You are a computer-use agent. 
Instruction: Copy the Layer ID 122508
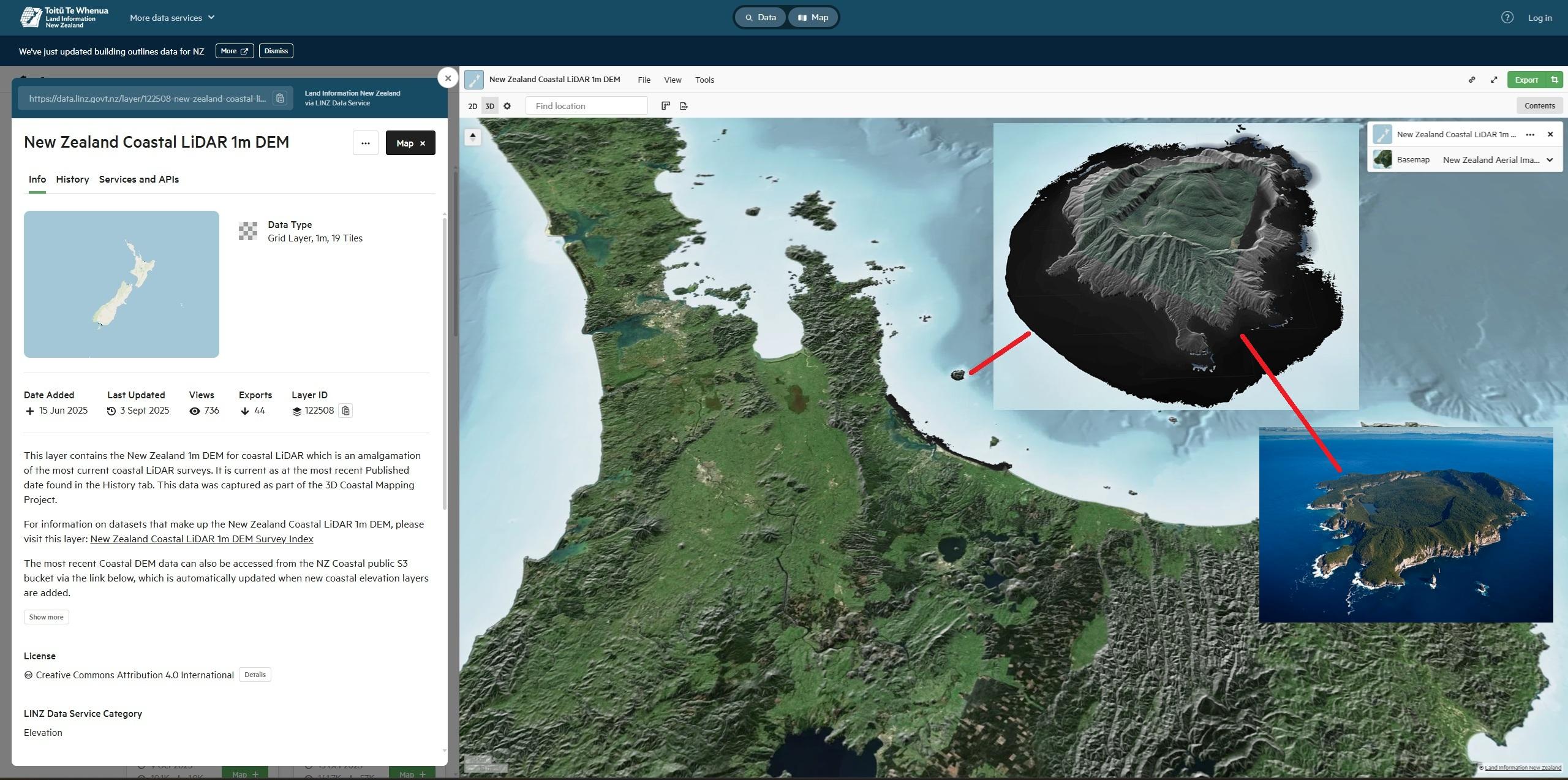(x=345, y=411)
